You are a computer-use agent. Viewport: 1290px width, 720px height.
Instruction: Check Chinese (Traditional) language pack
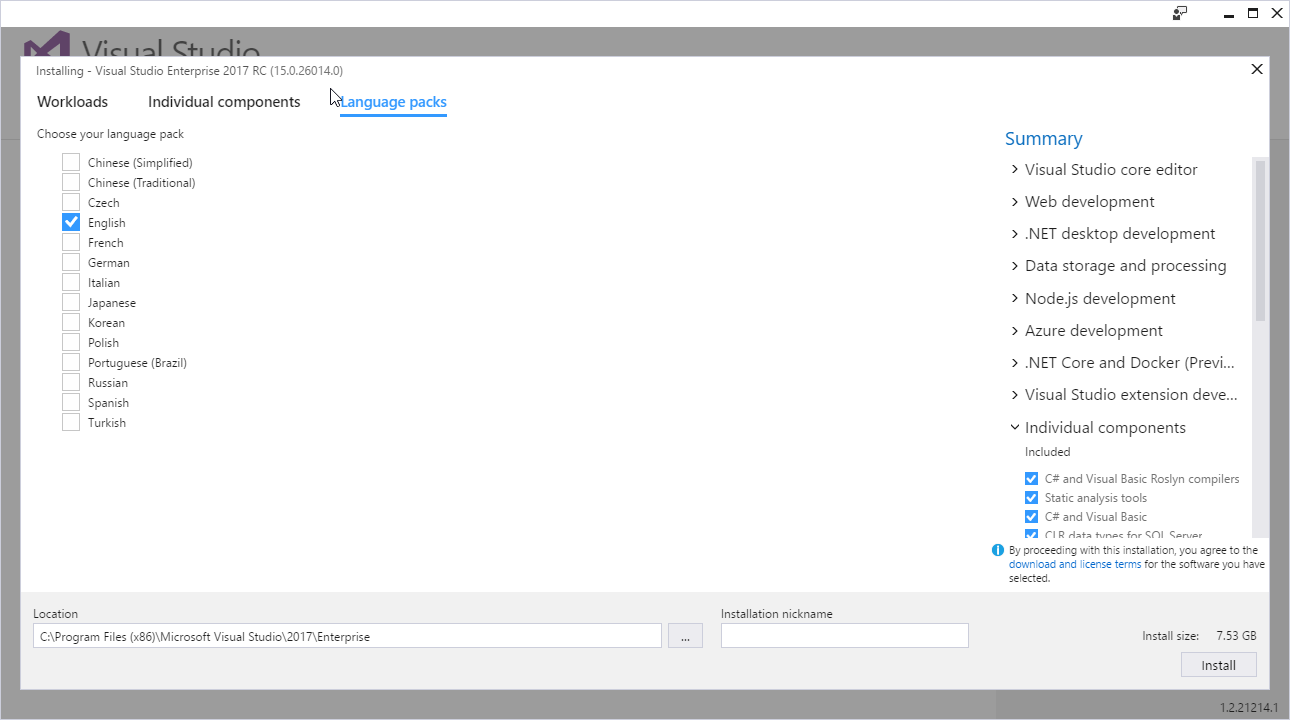(x=71, y=182)
